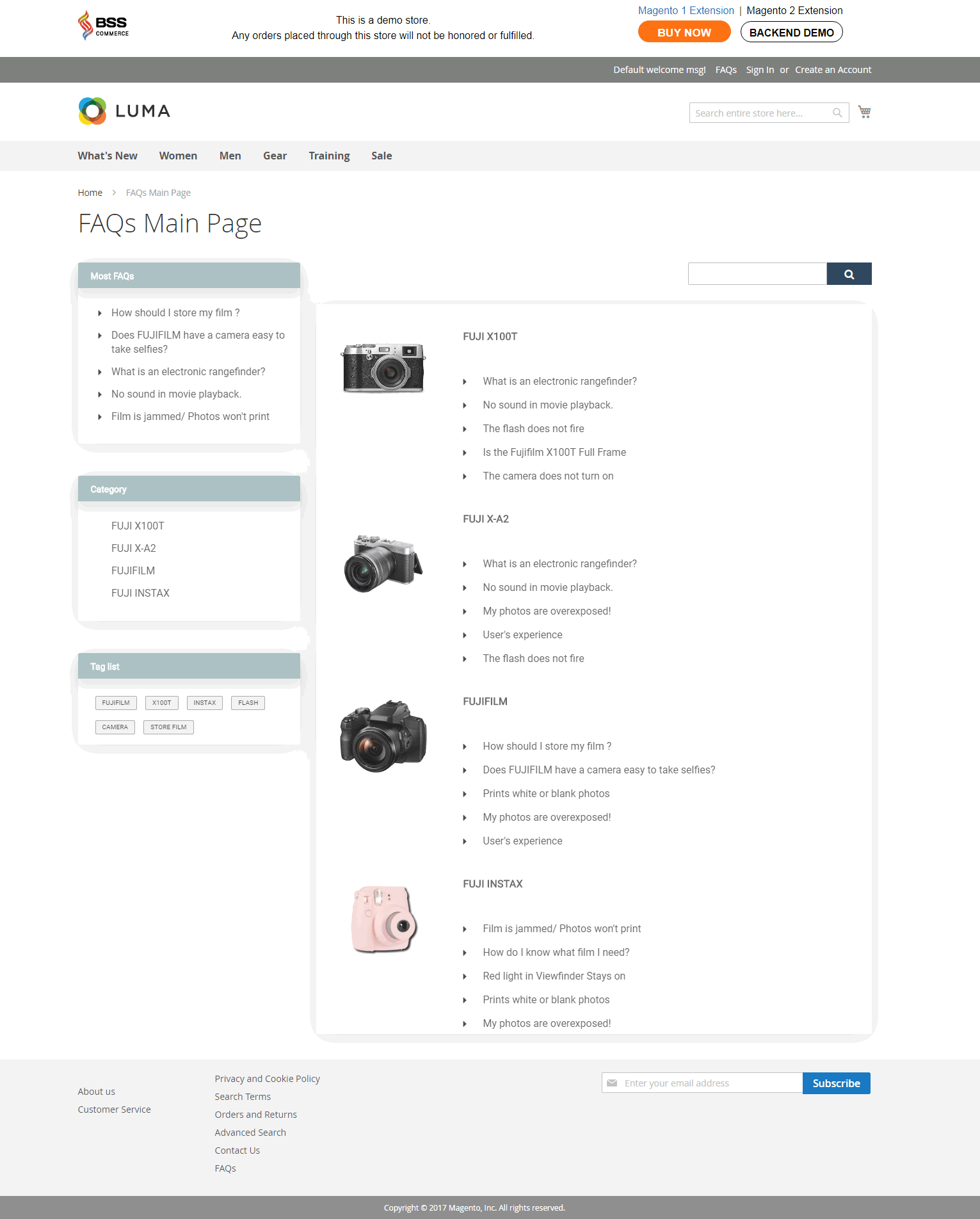The width and height of the screenshot is (980, 1219).
Task: Click the Subscribe button
Action: pyautogui.click(x=836, y=1083)
